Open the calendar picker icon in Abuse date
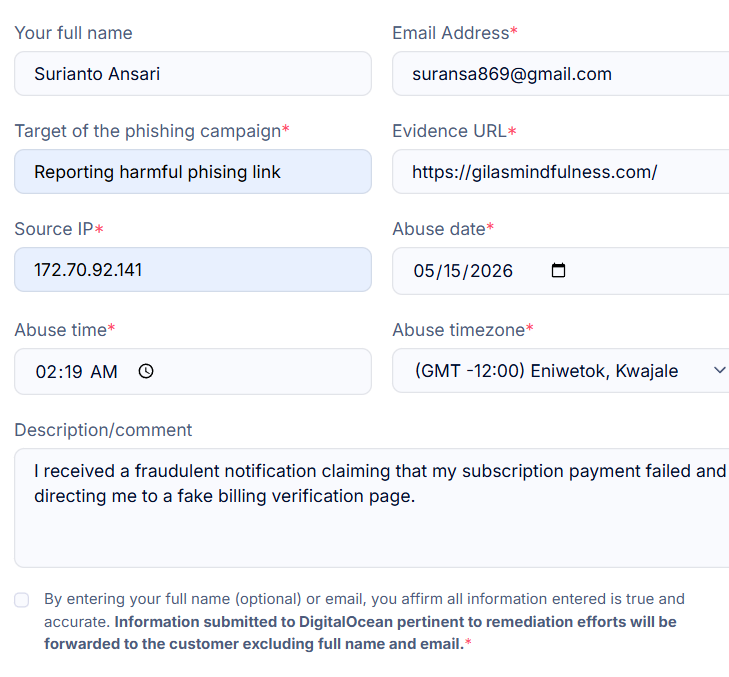Image resolution: width=729 pixels, height=677 pixels. (558, 270)
